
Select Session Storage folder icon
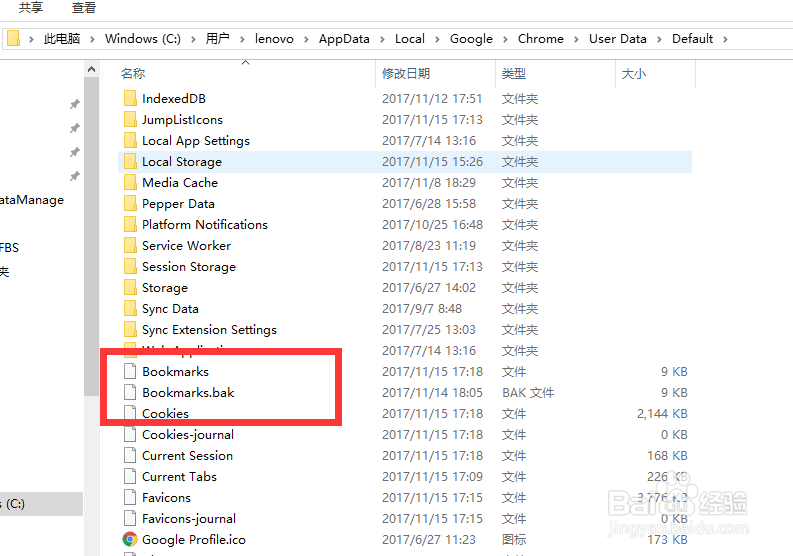[130, 266]
